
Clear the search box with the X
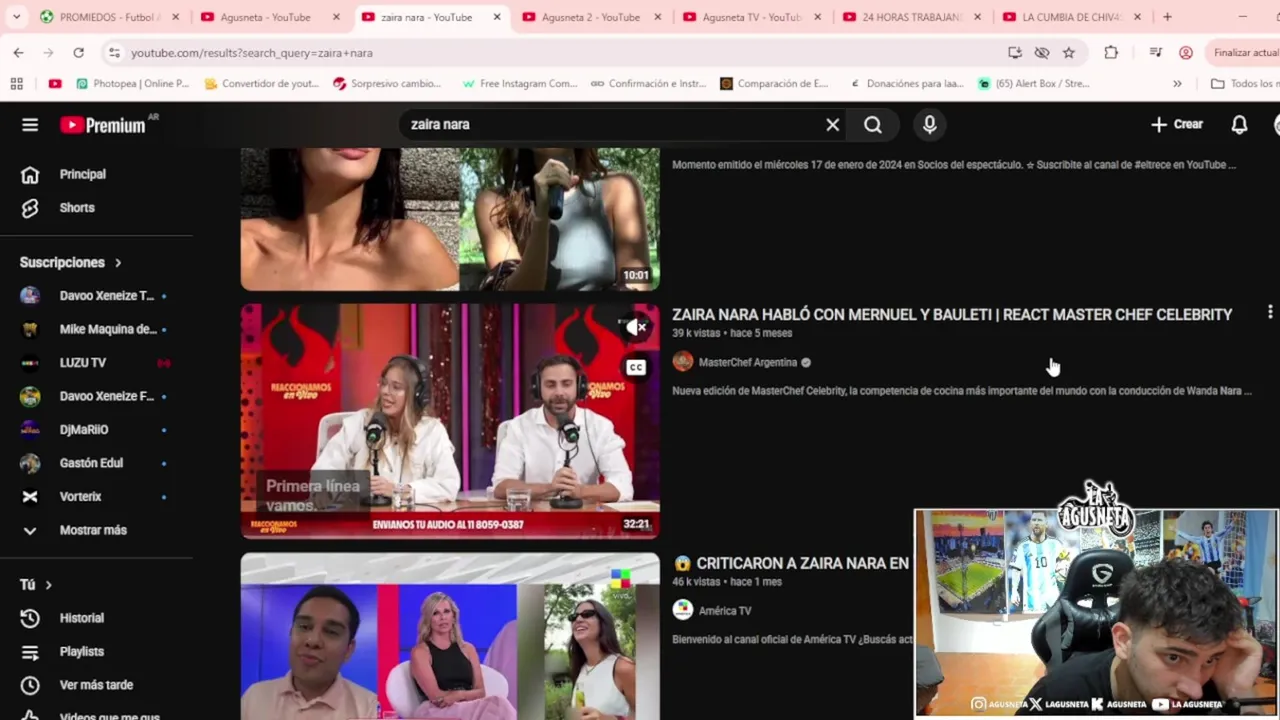click(x=832, y=125)
